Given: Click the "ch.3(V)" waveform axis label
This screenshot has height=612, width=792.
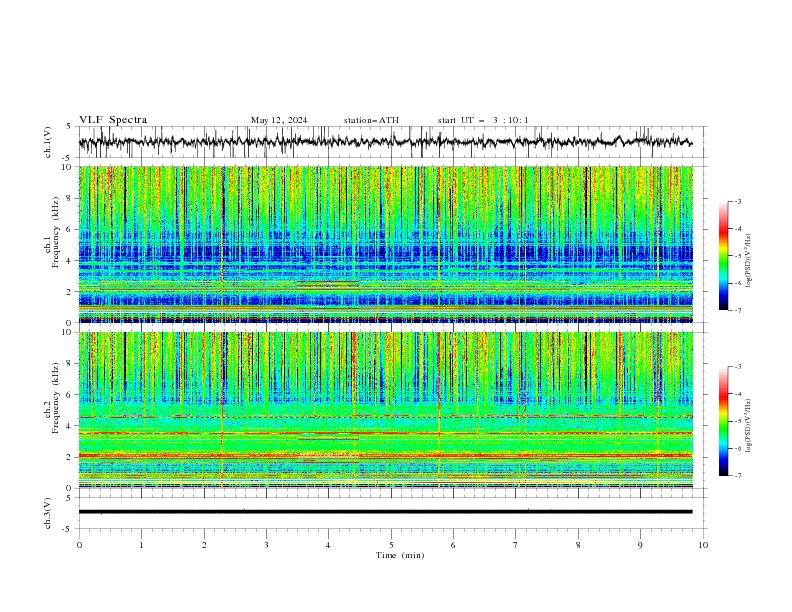Looking at the screenshot, I should 48,513.
